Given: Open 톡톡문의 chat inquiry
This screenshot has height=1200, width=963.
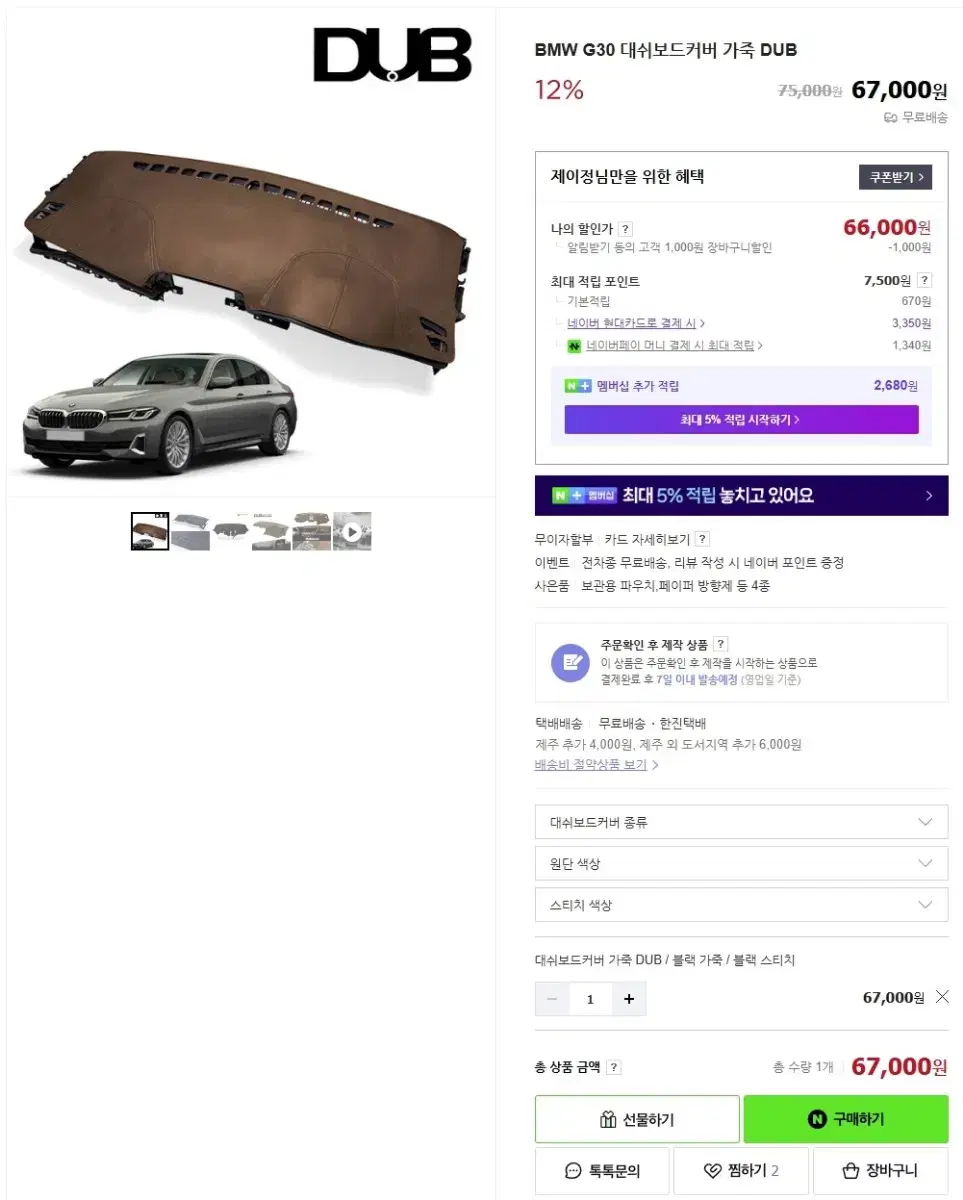Looking at the screenshot, I should click(602, 1171).
